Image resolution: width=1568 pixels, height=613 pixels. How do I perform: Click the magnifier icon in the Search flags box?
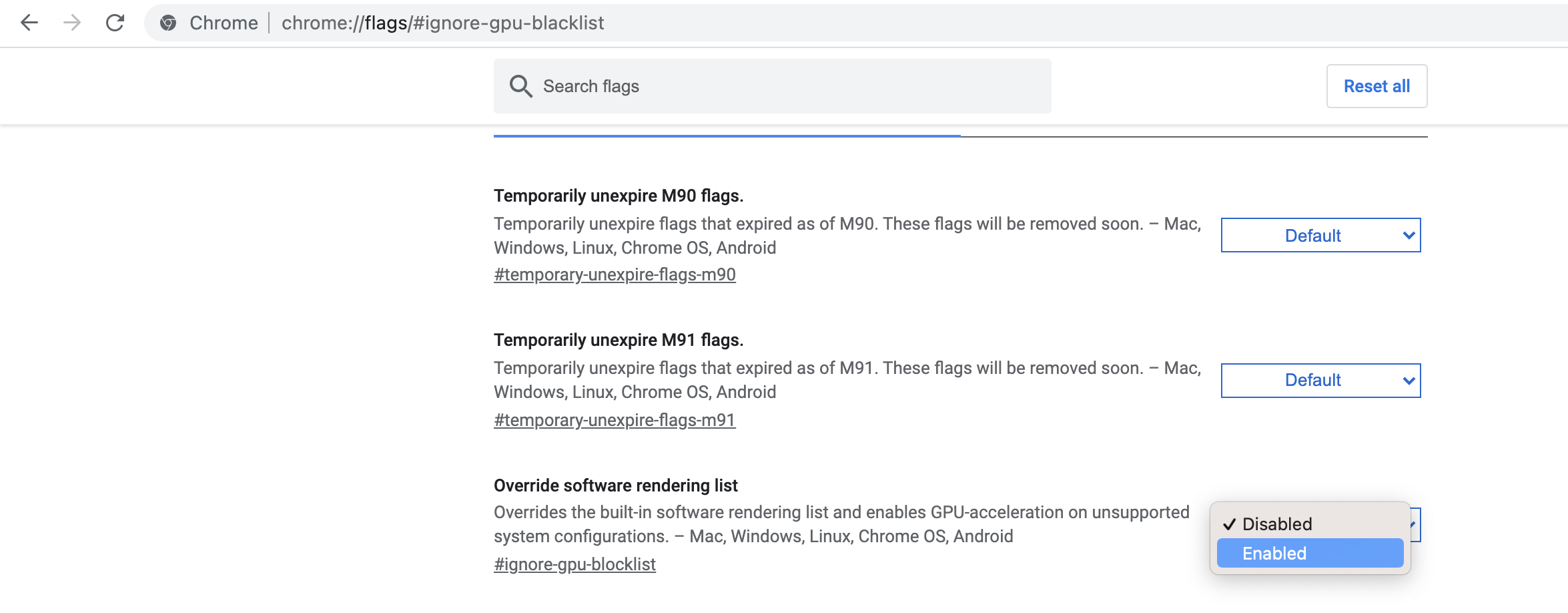[x=521, y=85]
